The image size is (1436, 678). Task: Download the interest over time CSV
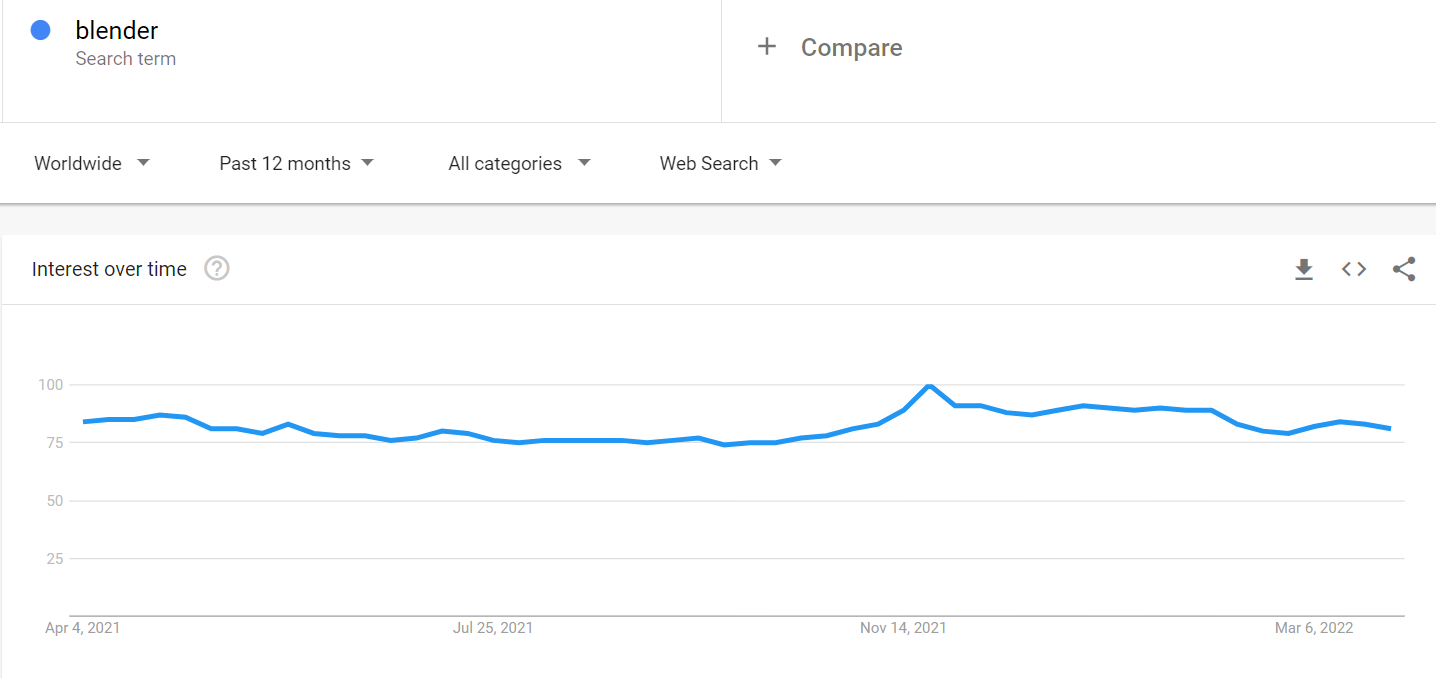pos(1304,269)
